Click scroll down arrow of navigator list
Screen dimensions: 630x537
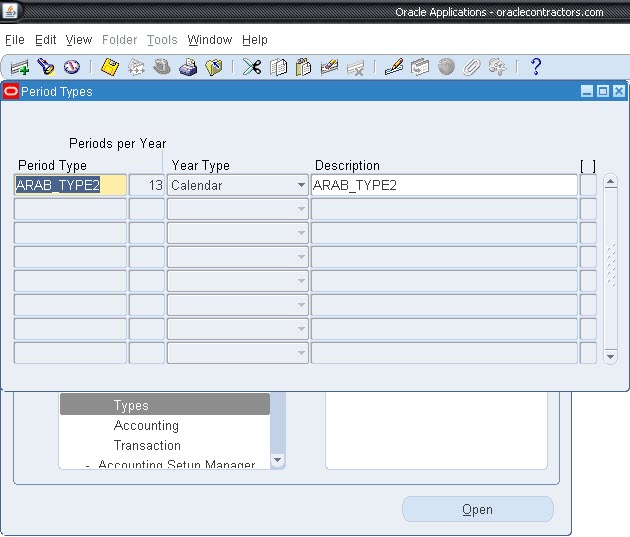pos(278,461)
